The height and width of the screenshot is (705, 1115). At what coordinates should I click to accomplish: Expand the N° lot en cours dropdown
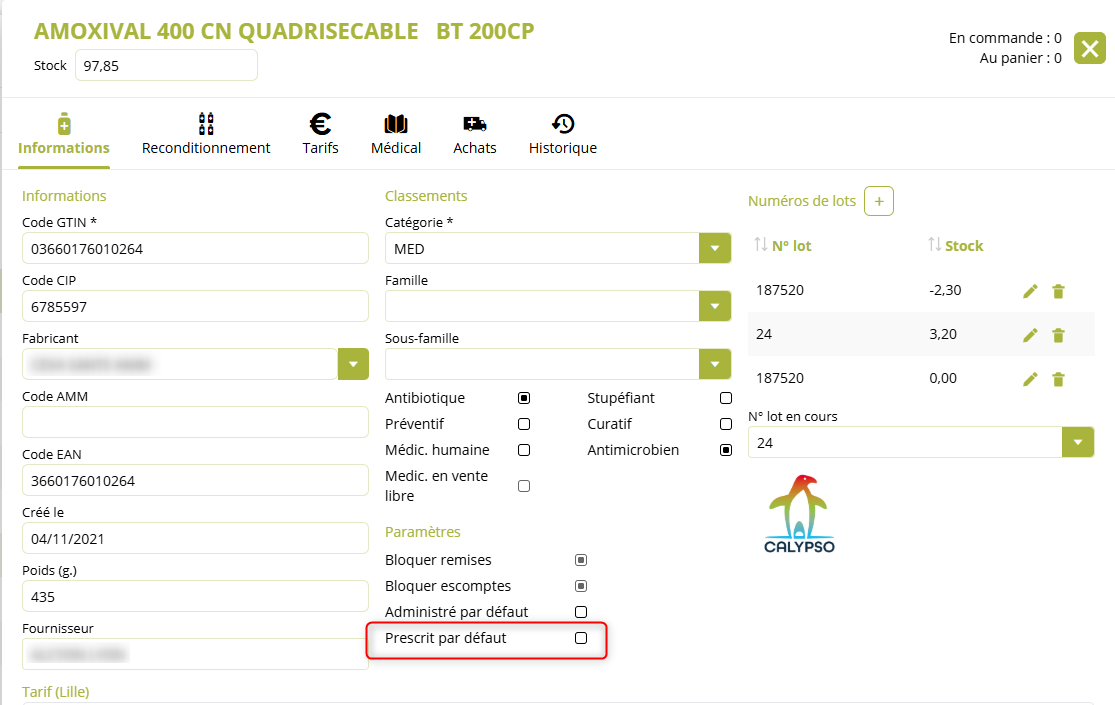tap(1077, 442)
